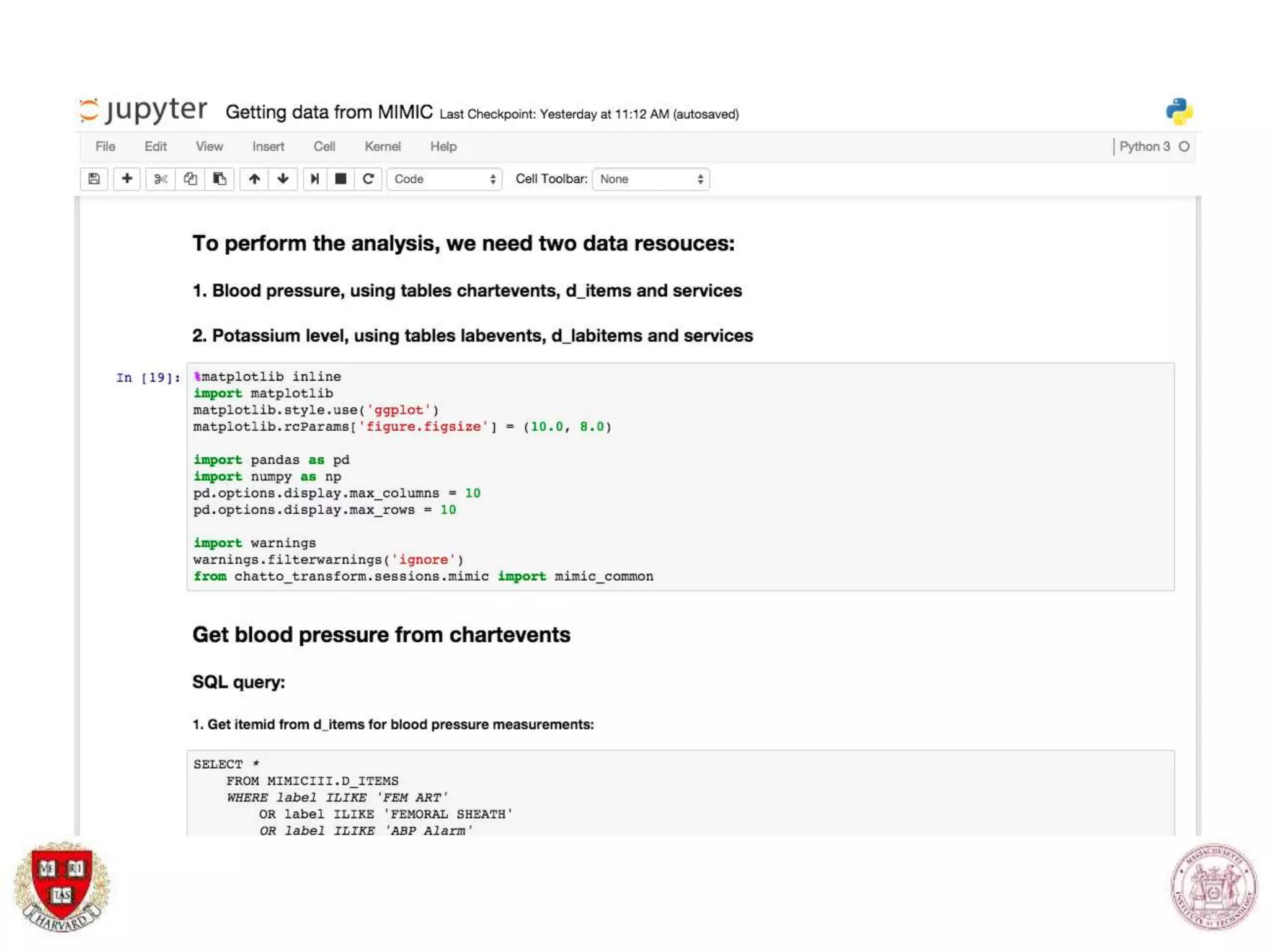Open the File menu
Screen dimensions: 1270x952
point(105,146)
